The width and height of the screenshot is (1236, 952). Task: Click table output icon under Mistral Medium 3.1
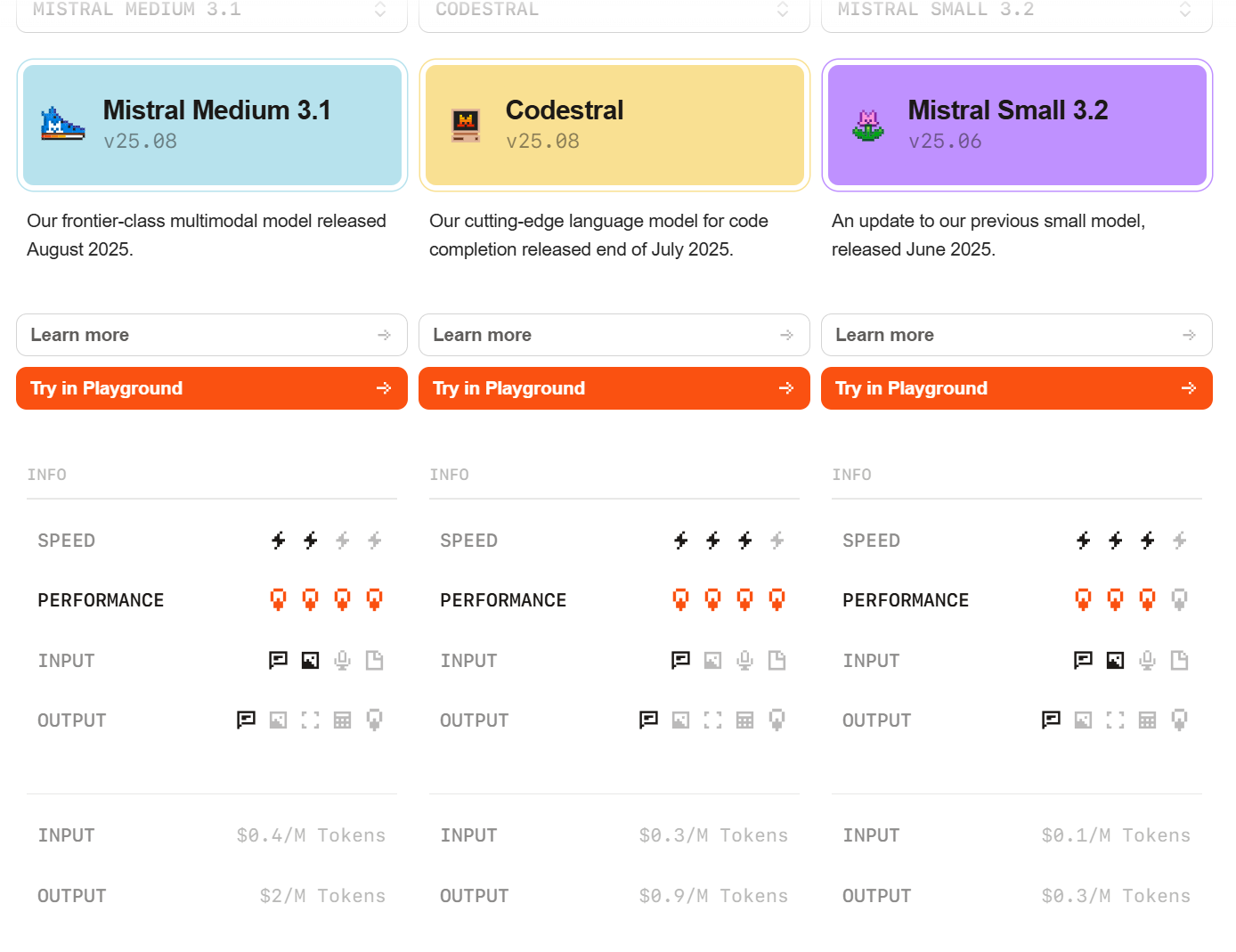[342, 720]
